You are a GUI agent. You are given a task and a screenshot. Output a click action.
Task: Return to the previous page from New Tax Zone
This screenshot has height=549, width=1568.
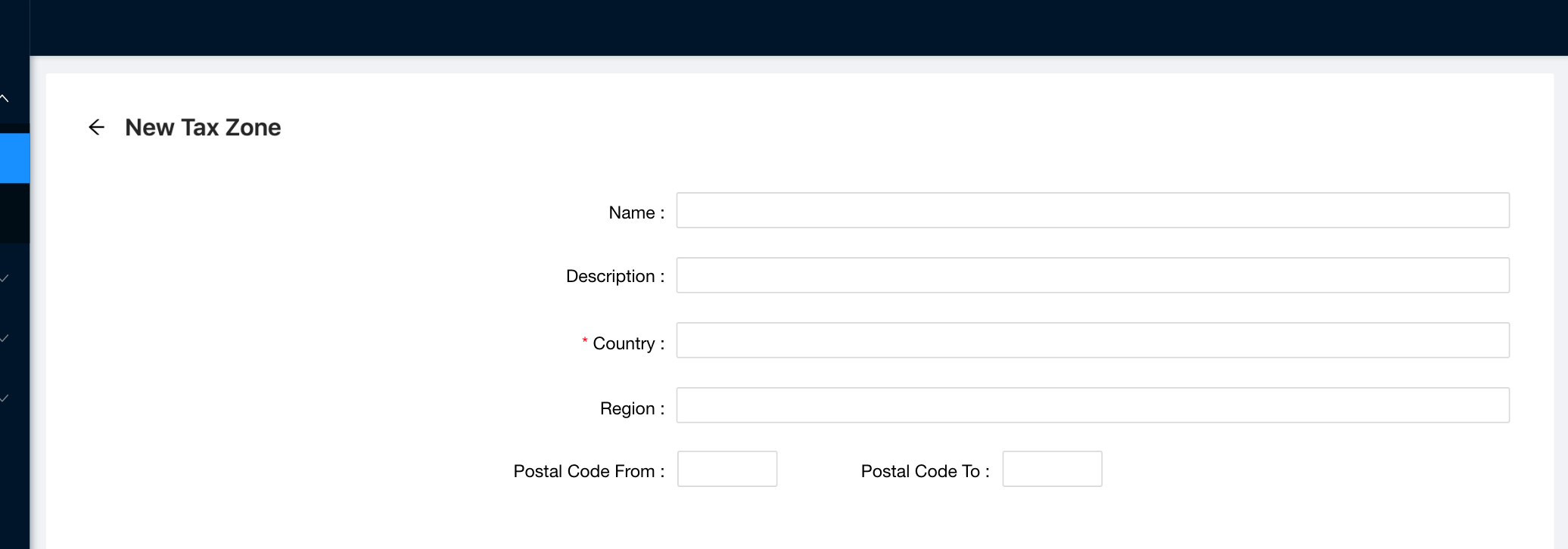pos(97,128)
